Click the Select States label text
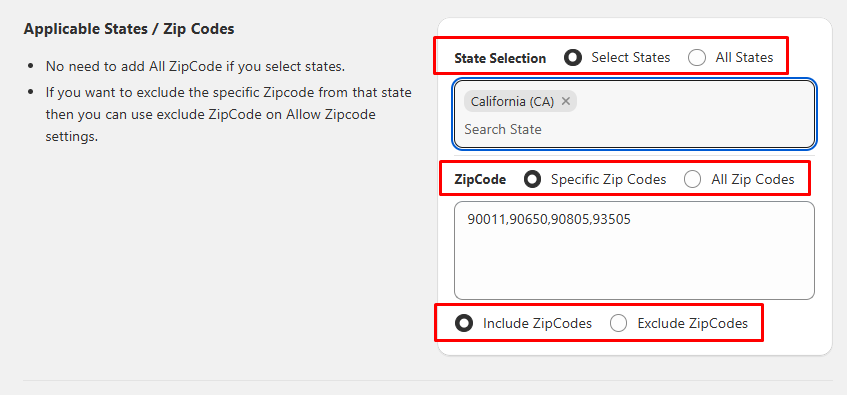The width and height of the screenshot is (847, 395). tap(630, 57)
